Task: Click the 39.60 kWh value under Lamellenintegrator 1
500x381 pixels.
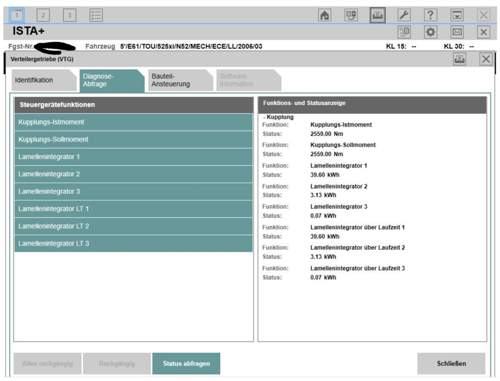Action: [325, 175]
